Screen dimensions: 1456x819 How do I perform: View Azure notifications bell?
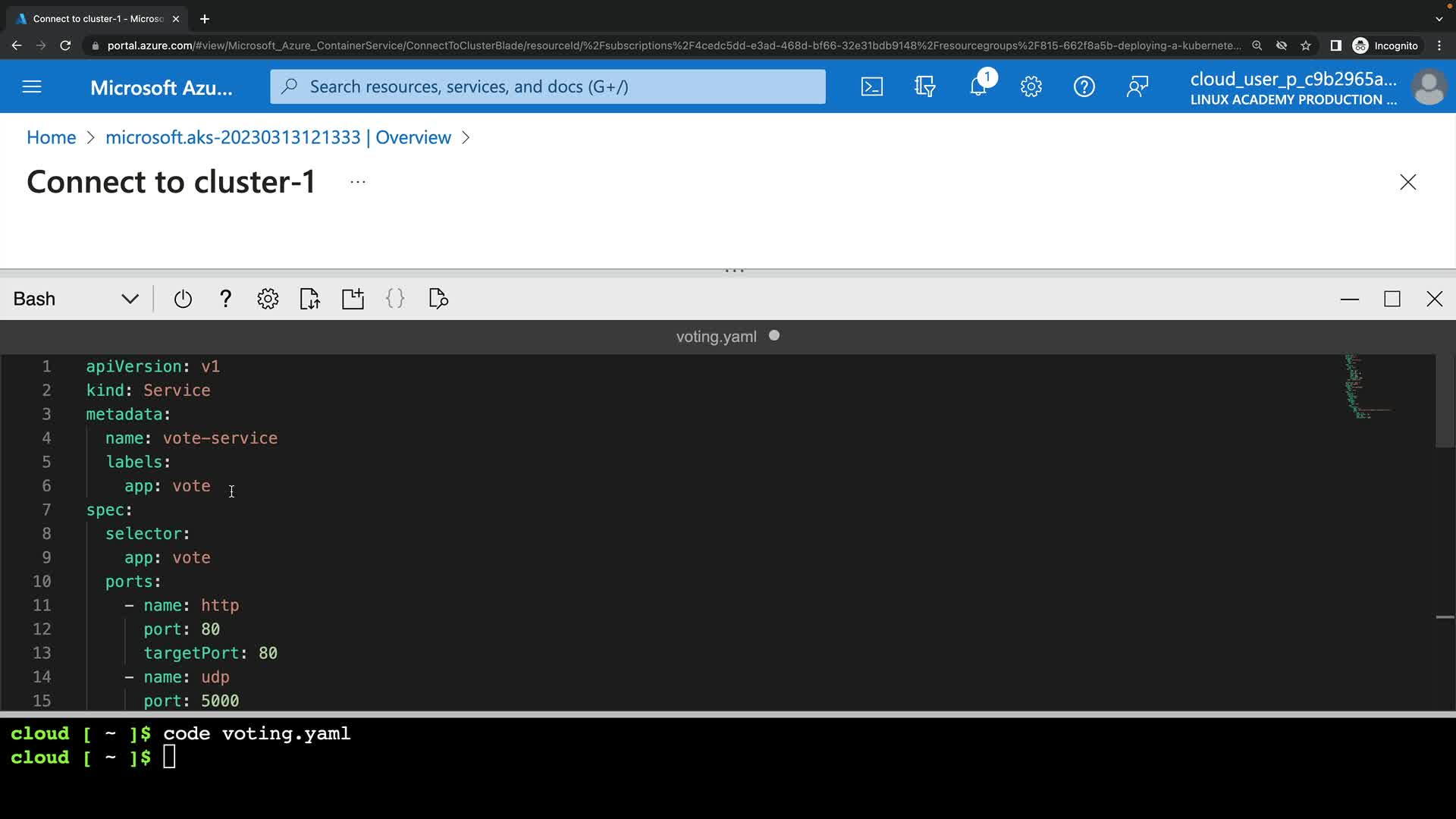[978, 86]
